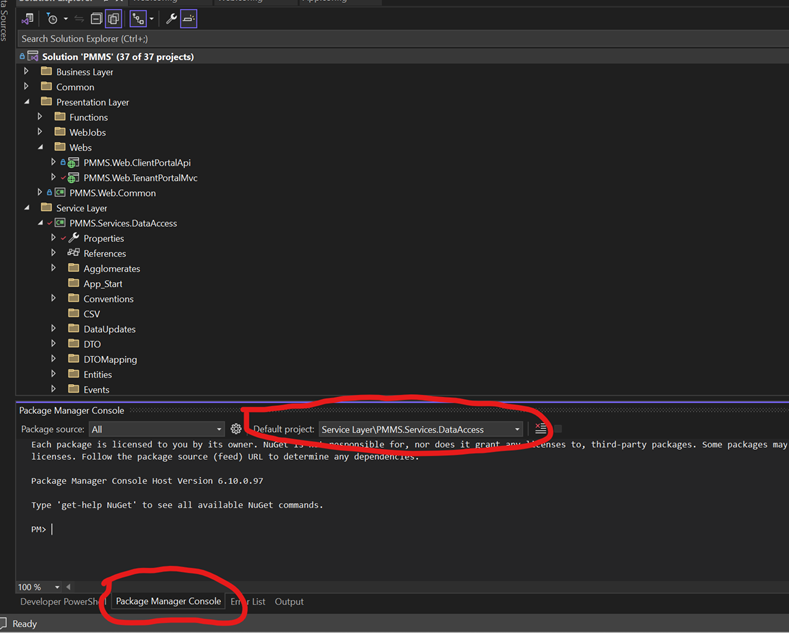Open NuGet settings gear icon
789x633 pixels.
coord(236,429)
